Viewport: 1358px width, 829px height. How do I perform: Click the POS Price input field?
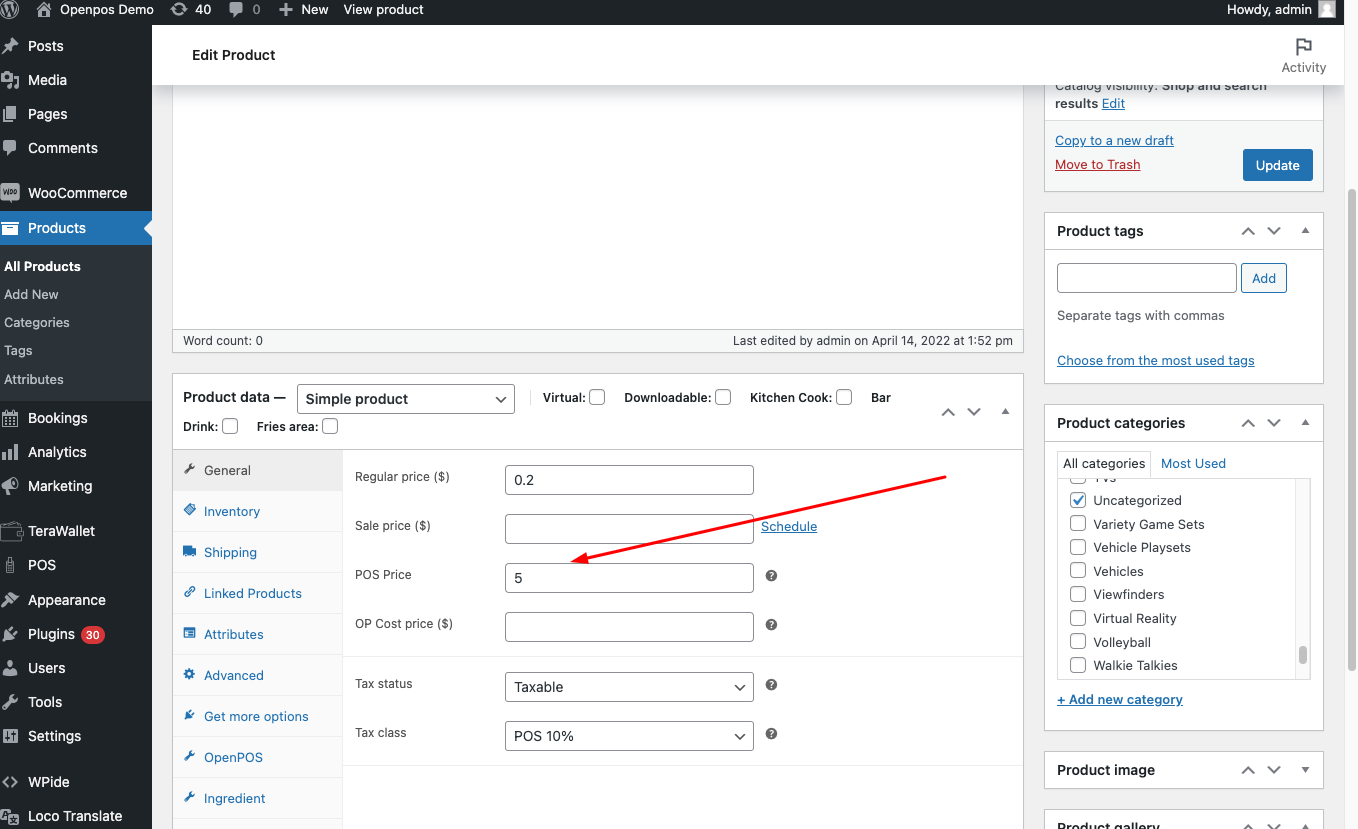tap(629, 578)
